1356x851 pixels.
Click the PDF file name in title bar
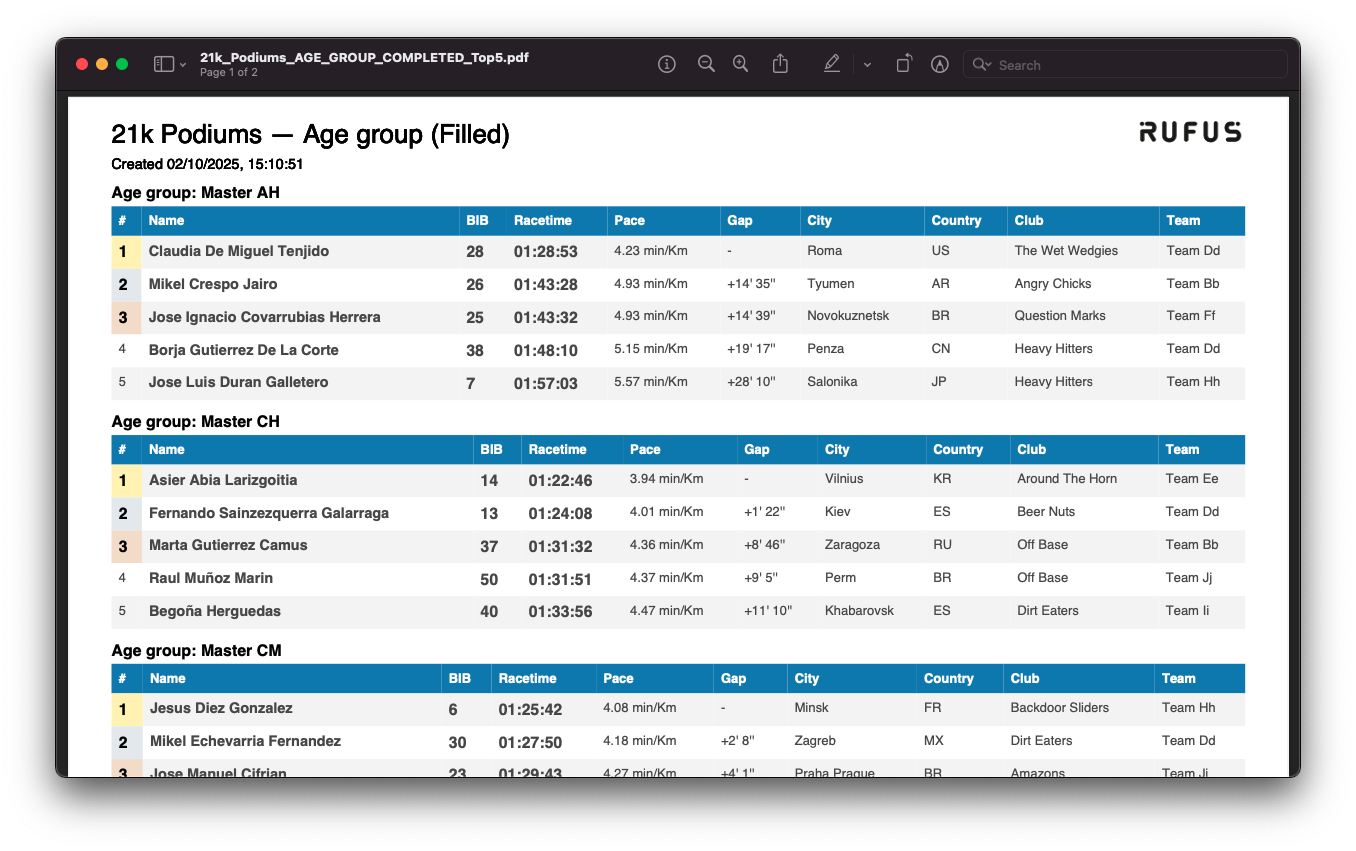pyautogui.click(x=364, y=58)
